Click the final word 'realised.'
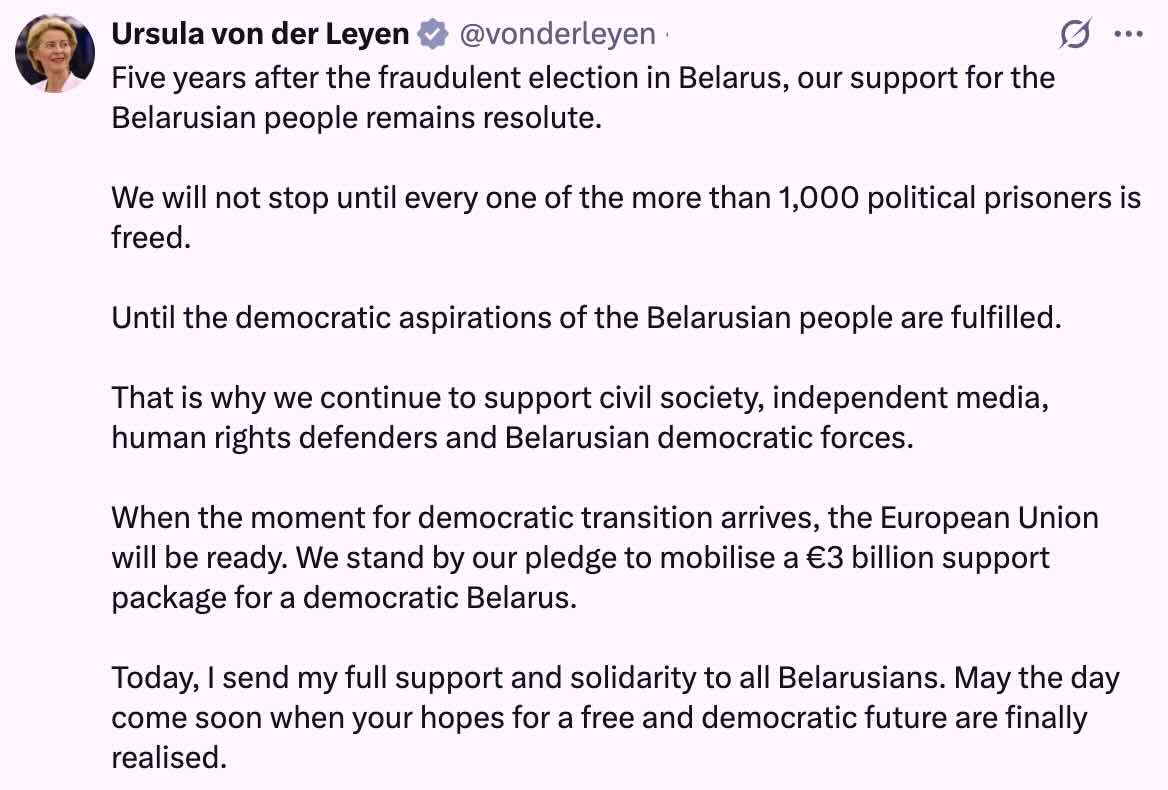1168x790 pixels. (x=169, y=758)
